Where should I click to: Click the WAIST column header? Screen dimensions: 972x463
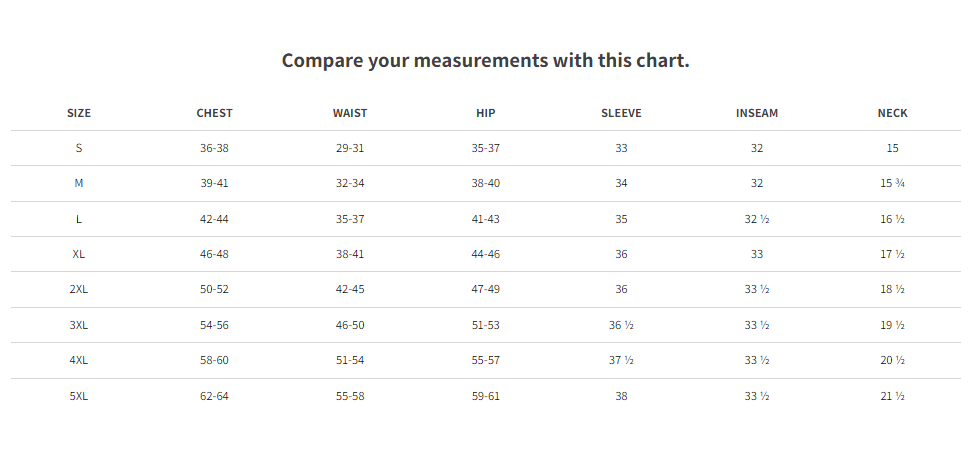pyautogui.click(x=350, y=113)
